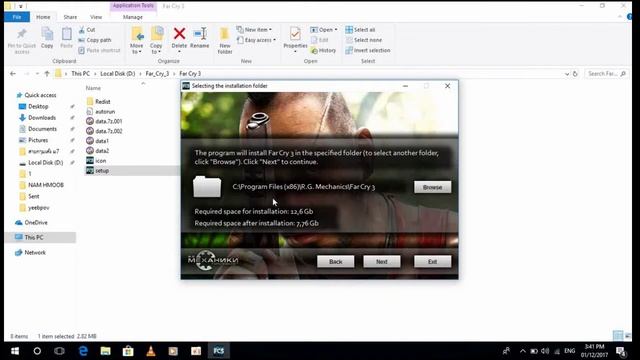Click the red Delete icon
Image resolution: width=640 pixels, height=360 pixels.
click(179, 34)
